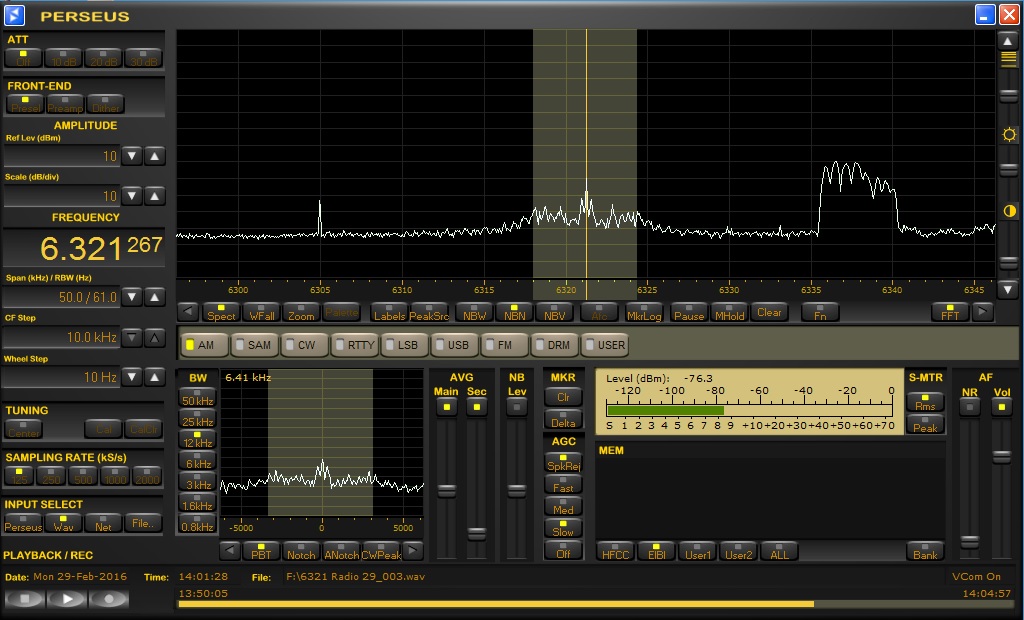Open the HFCC memory database

click(615, 551)
